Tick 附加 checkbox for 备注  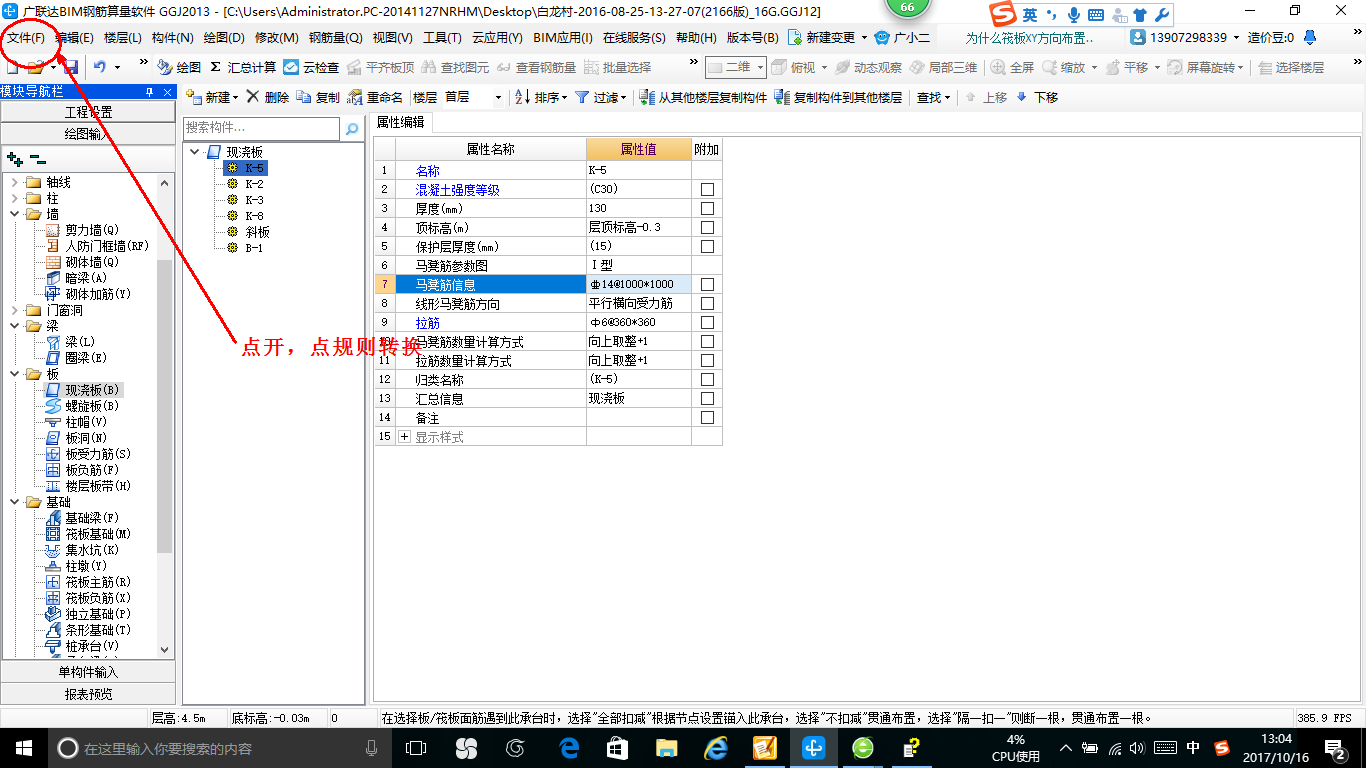click(x=707, y=417)
